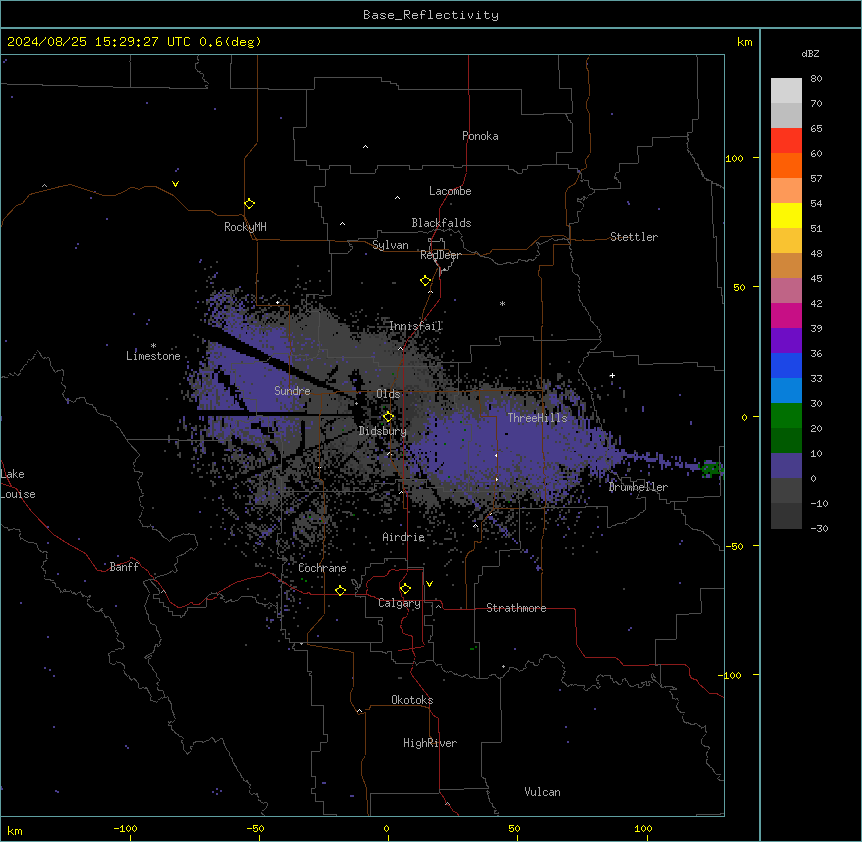Click the yellow V marker east of Calgary
862x842 pixels.
click(x=429, y=584)
